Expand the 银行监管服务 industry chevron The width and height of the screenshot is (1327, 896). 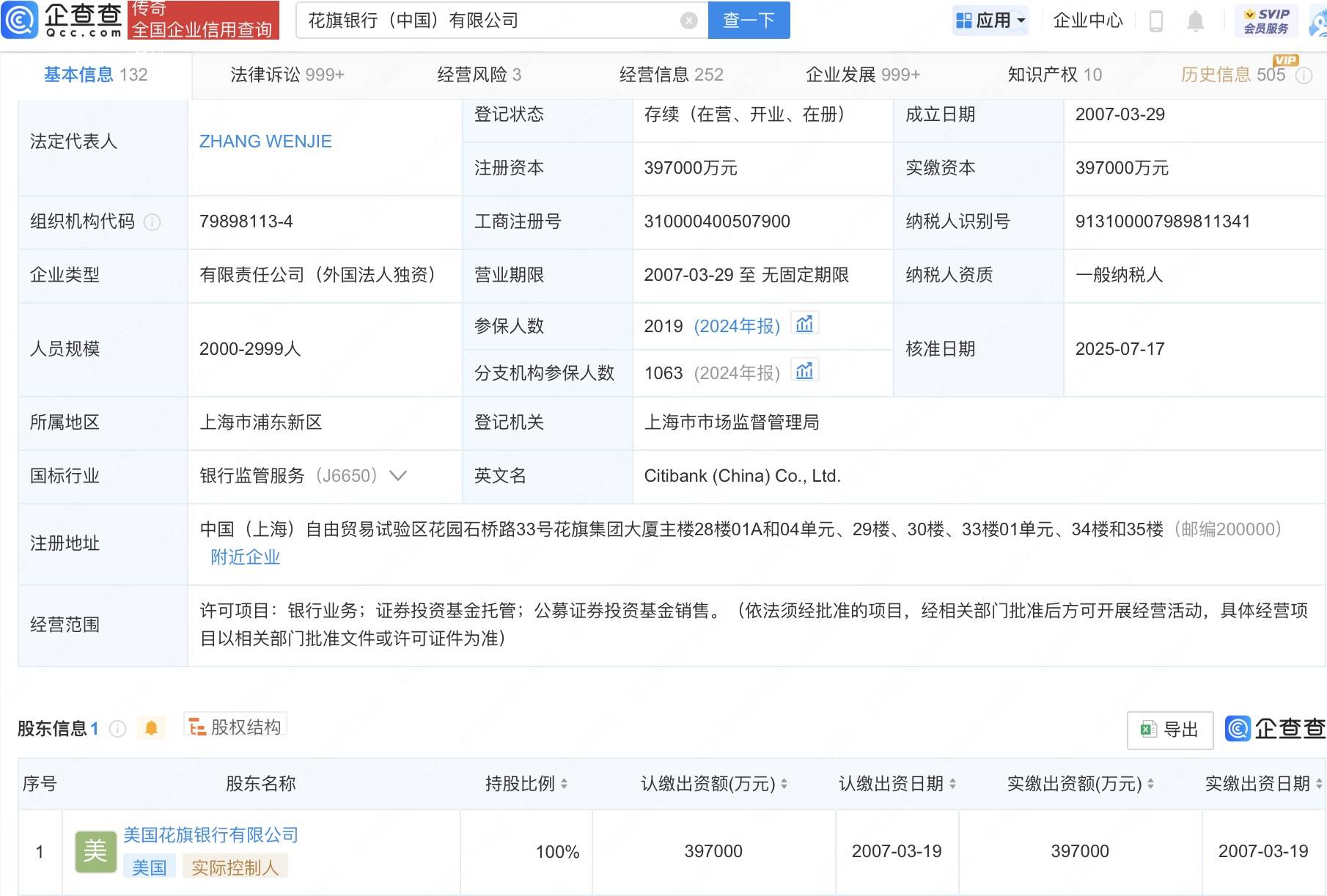(397, 476)
